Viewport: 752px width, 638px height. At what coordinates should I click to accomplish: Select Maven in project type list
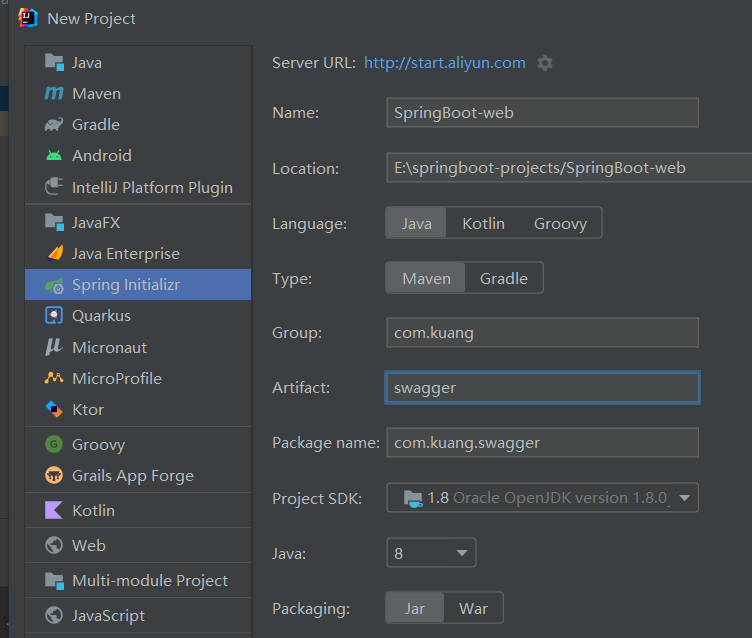138,94
